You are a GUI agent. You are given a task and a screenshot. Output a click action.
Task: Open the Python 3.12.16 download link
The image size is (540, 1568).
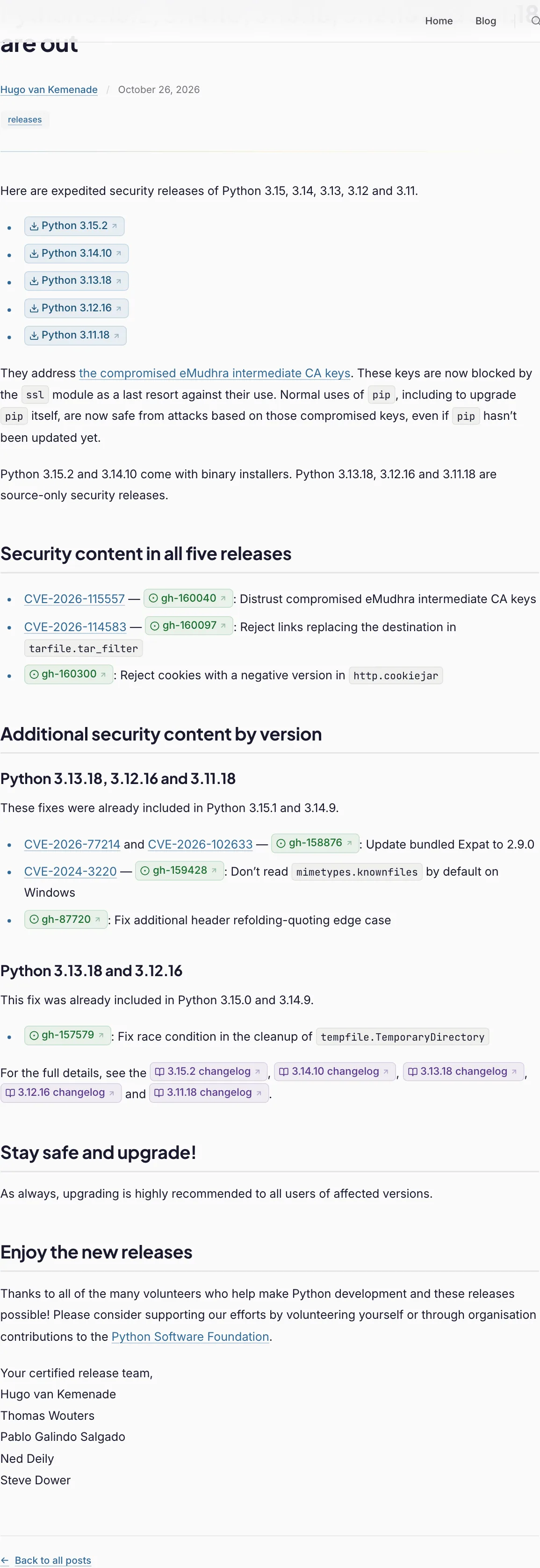pyautogui.click(x=77, y=308)
